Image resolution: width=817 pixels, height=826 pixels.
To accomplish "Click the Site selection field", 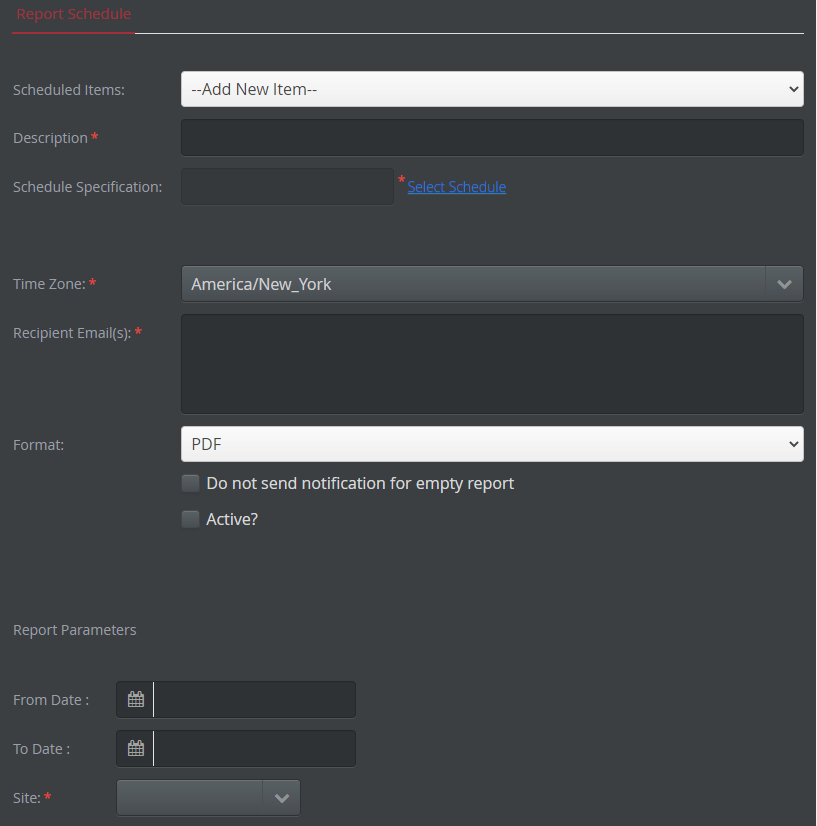I will click(190, 798).
